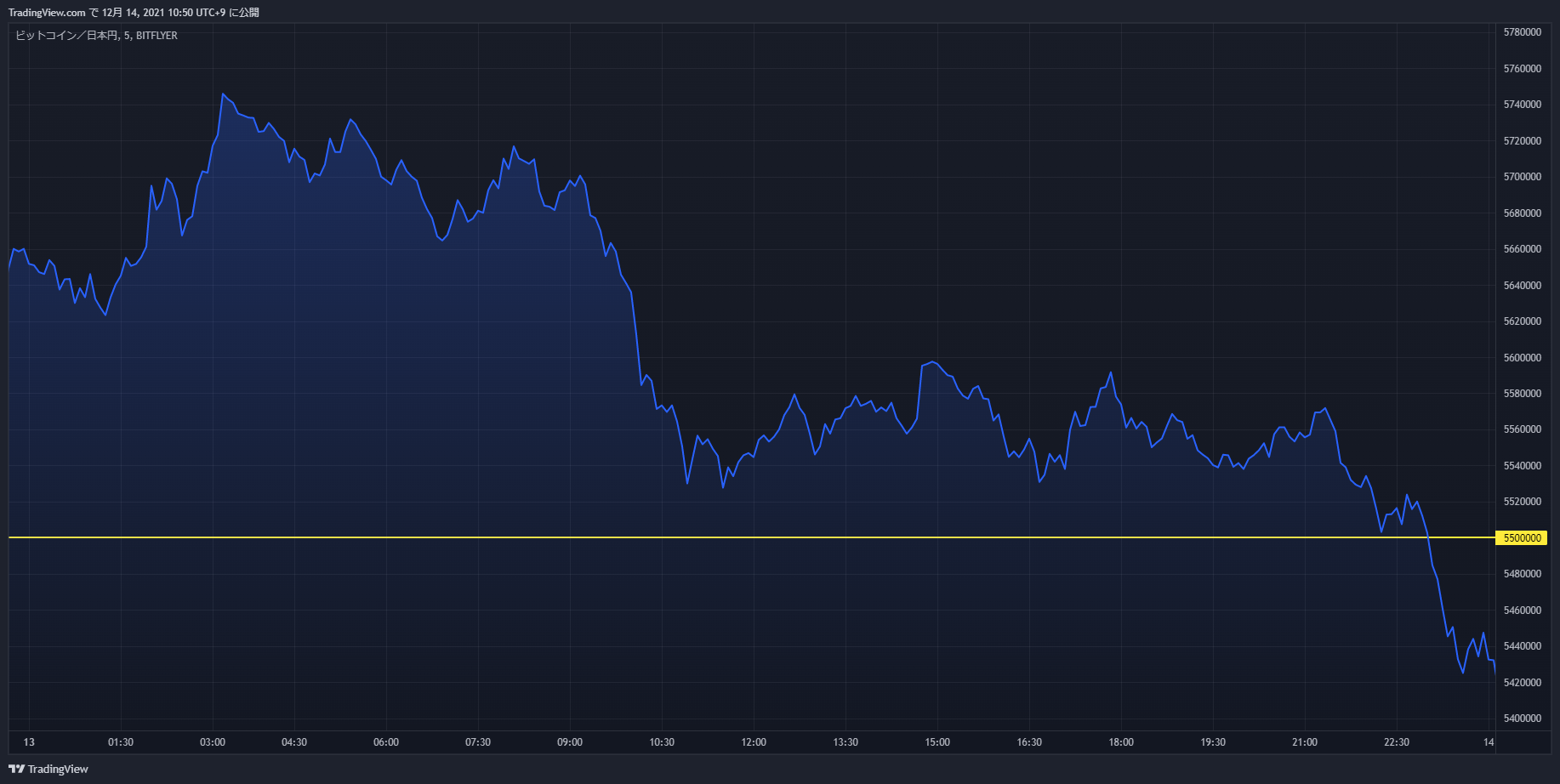Click the 04:30 time axis label
This screenshot has height=784, width=1560.
[x=294, y=742]
